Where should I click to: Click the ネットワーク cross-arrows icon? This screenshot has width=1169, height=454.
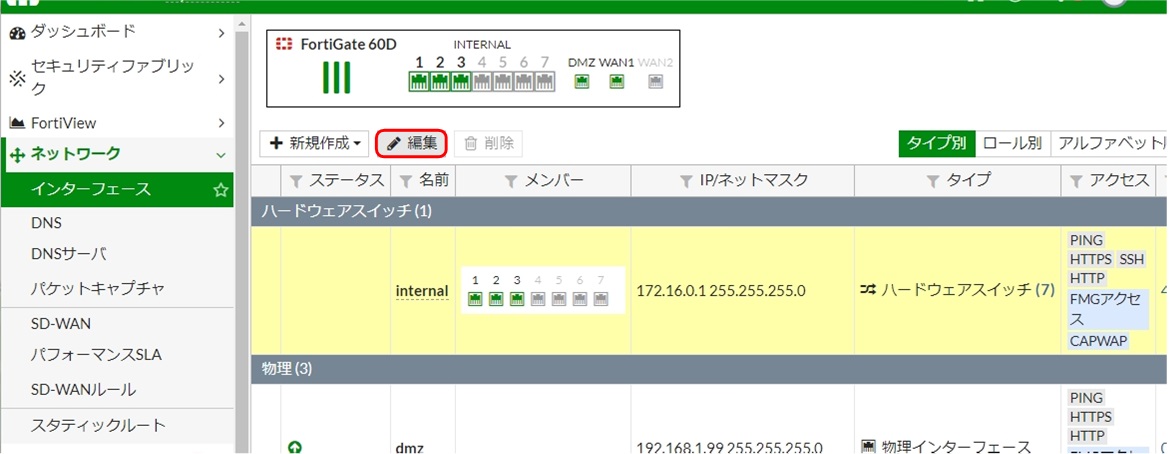tap(18, 155)
